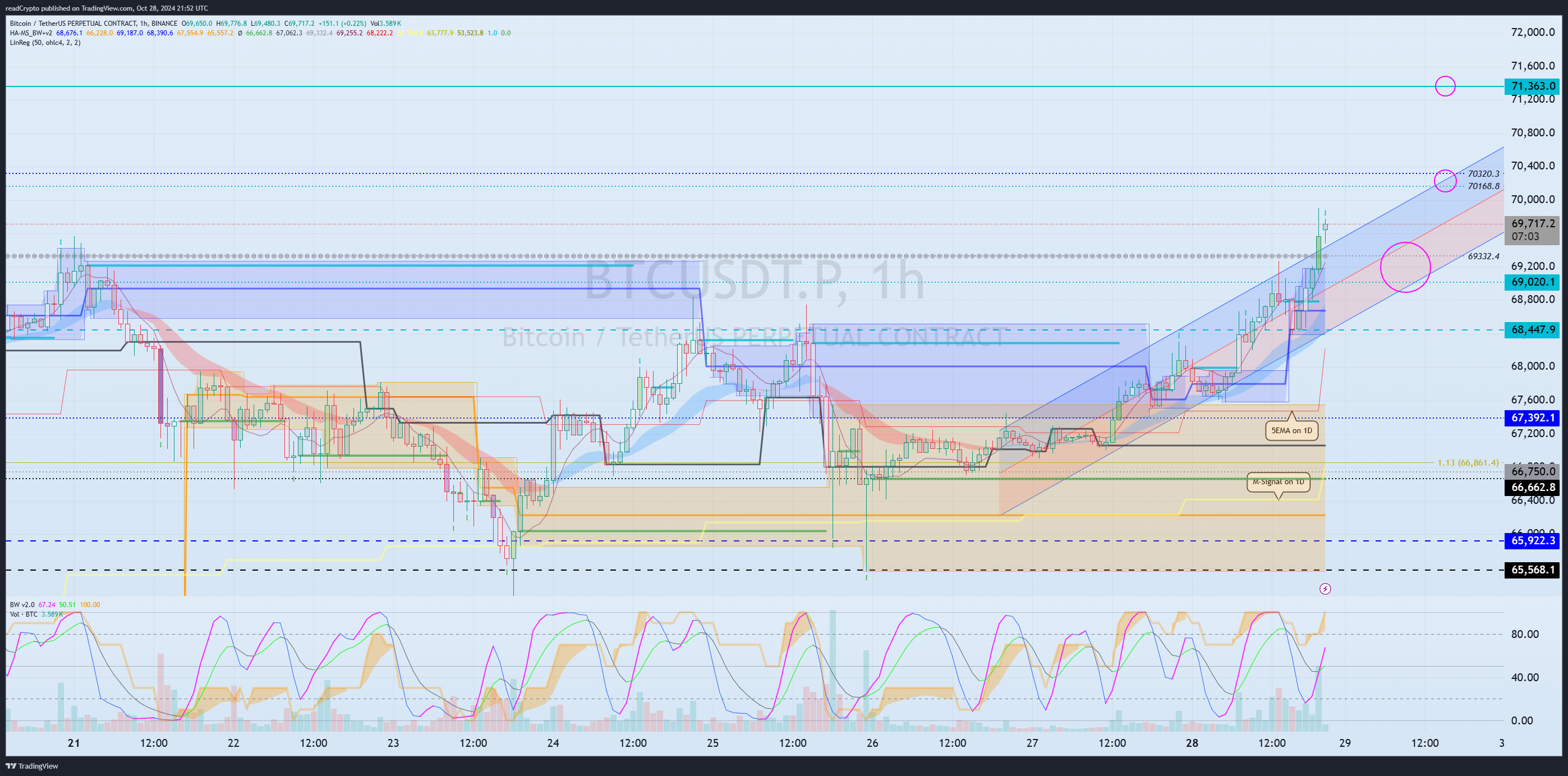This screenshot has width=1568, height=776.
Task: Click the 'Vol · BTC' legend label
Action: (x=24, y=614)
